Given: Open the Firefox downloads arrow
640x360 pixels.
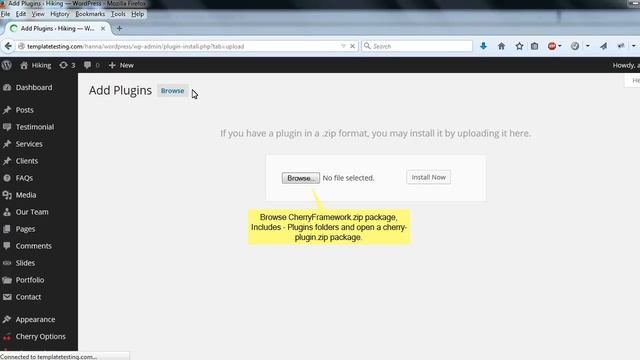Looking at the screenshot, I should click(483, 46).
